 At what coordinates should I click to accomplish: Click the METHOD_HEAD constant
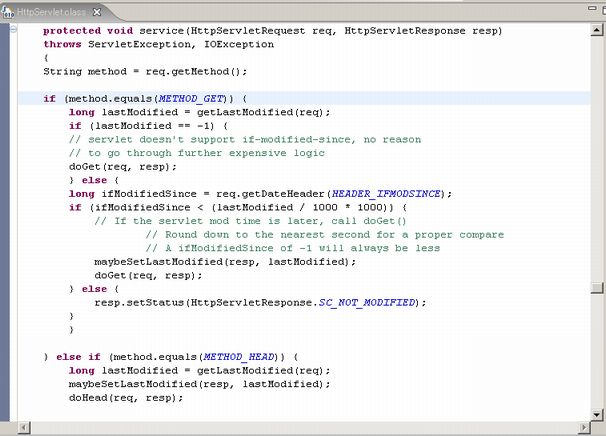click(x=239, y=356)
